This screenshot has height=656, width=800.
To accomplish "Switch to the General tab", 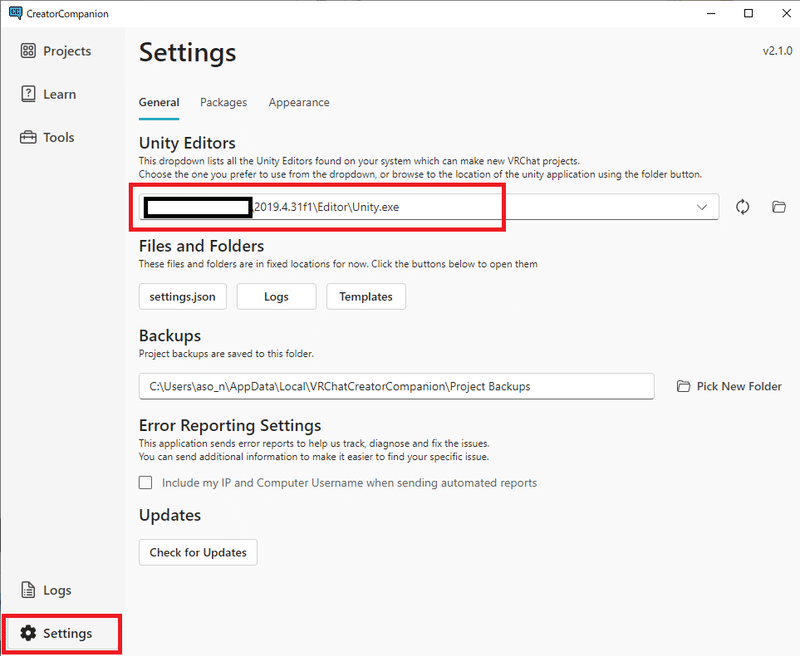I will [x=159, y=103].
